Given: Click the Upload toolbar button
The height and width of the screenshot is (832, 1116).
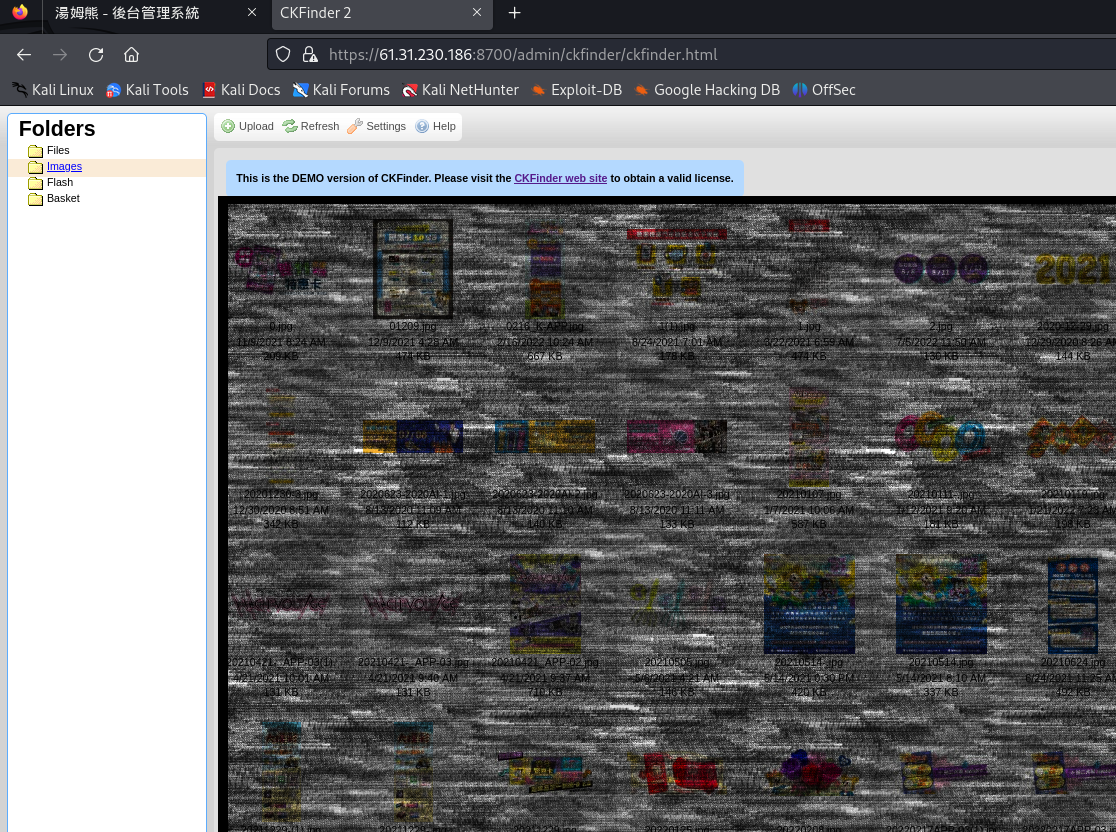Looking at the screenshot, I should click(x=248, y=126).
